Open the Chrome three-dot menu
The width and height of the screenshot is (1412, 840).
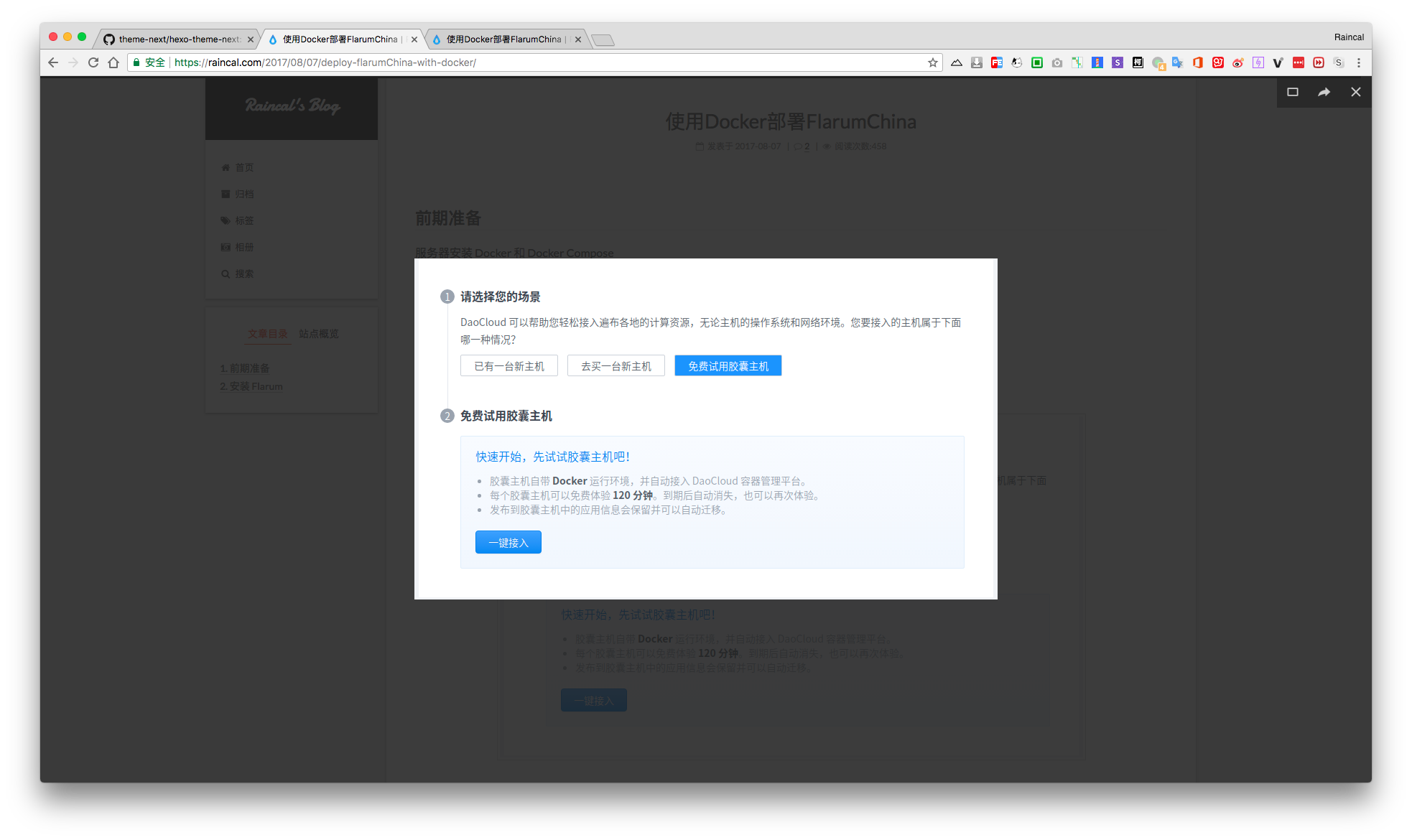point(1358,62)
